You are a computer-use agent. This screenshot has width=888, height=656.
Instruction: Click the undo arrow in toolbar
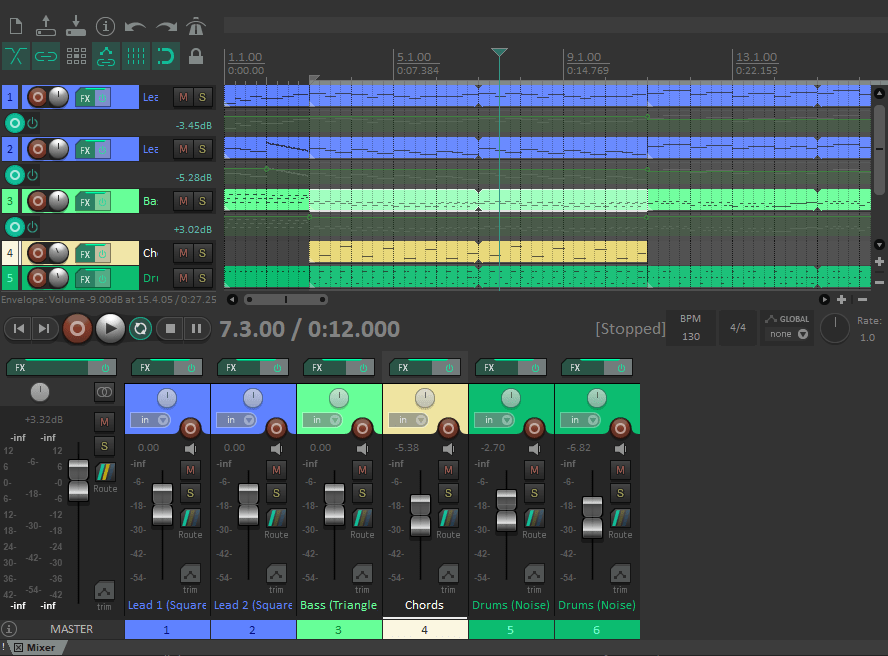pos(135,26)
